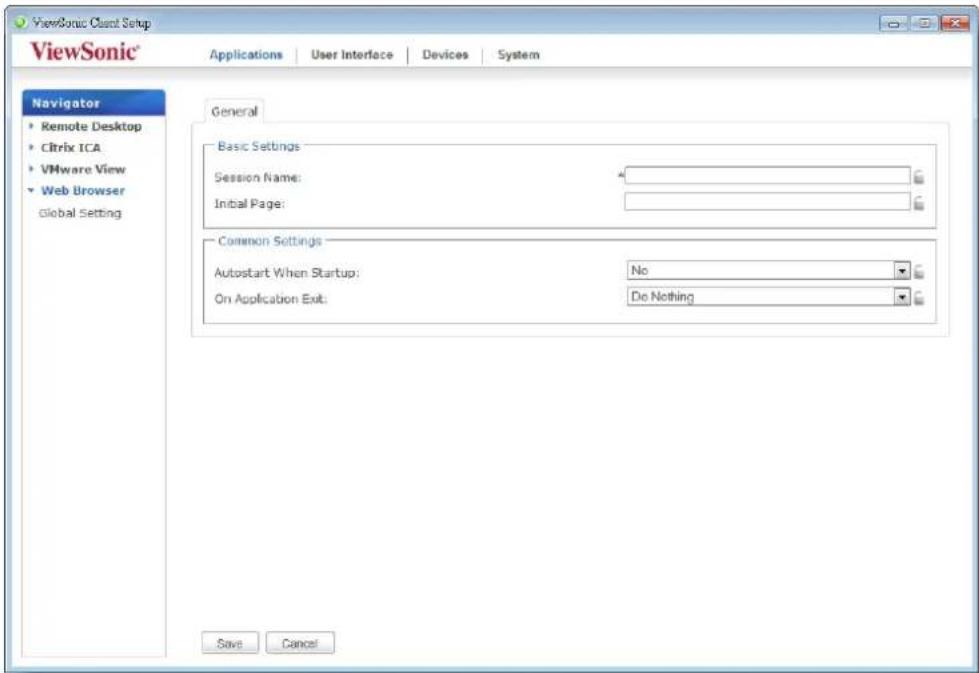Screen dimensions: 979x673
Task: Switch to the User Interface tab
Action: [x=352, y=55]
